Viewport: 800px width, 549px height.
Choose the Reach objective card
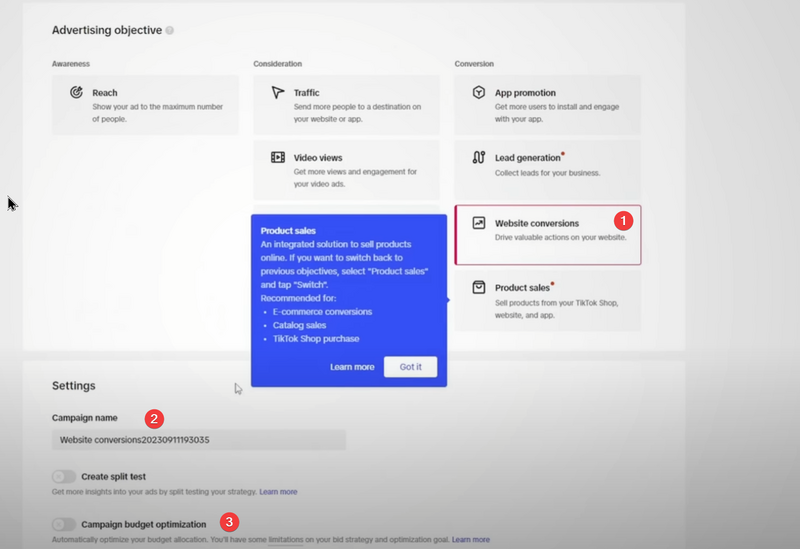click(145, 105)
